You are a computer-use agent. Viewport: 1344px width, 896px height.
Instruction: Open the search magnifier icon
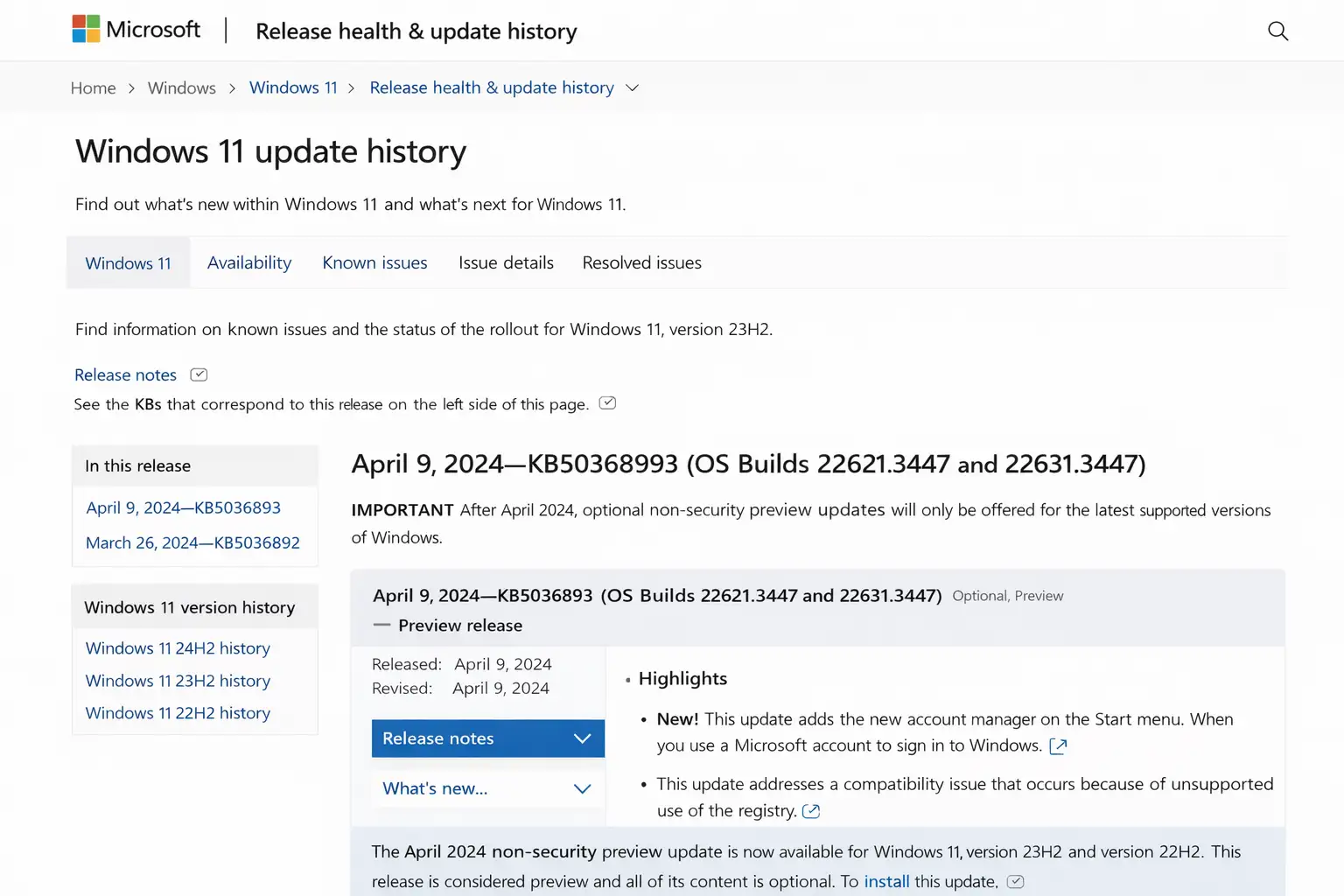pyautogui.click(x=1277, y=31)
